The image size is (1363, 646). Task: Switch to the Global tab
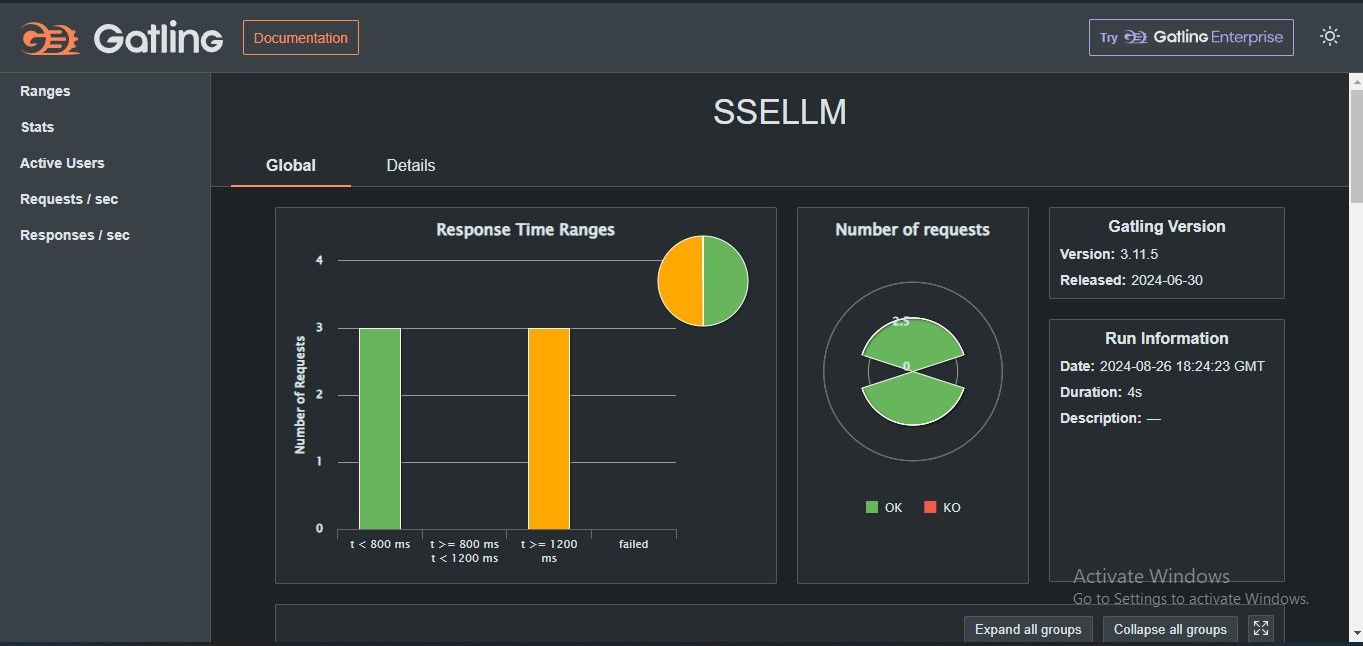(291, 165)
